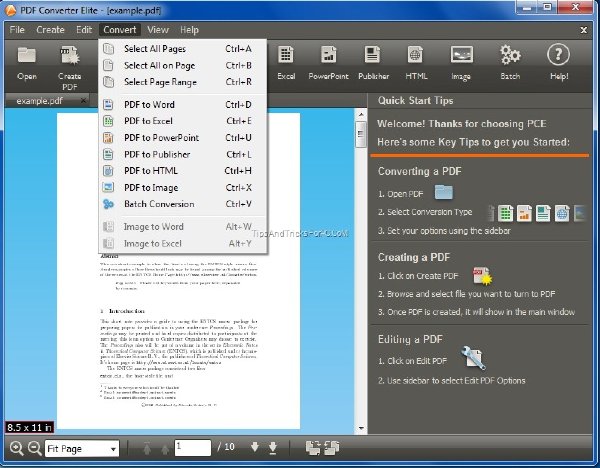Click the PowerPoint icon in Select Conversion Type
Image resolution: width=600 pixels, height=468 pixels.
pyautogui.click(x=524, y=214)
